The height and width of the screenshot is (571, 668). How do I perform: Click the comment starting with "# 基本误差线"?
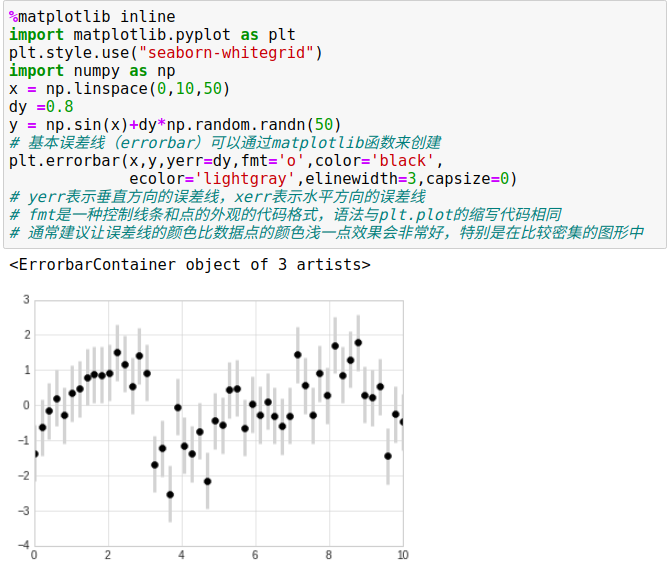coord(225,143)
